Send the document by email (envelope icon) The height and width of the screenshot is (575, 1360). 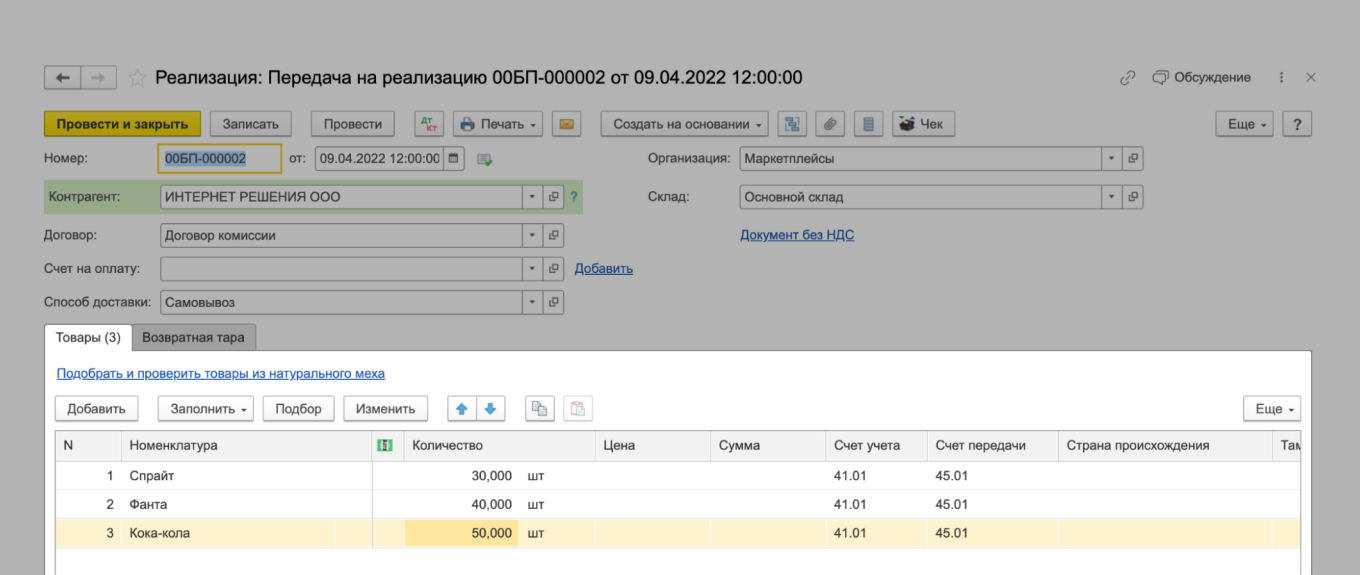(x=566, y=124)
